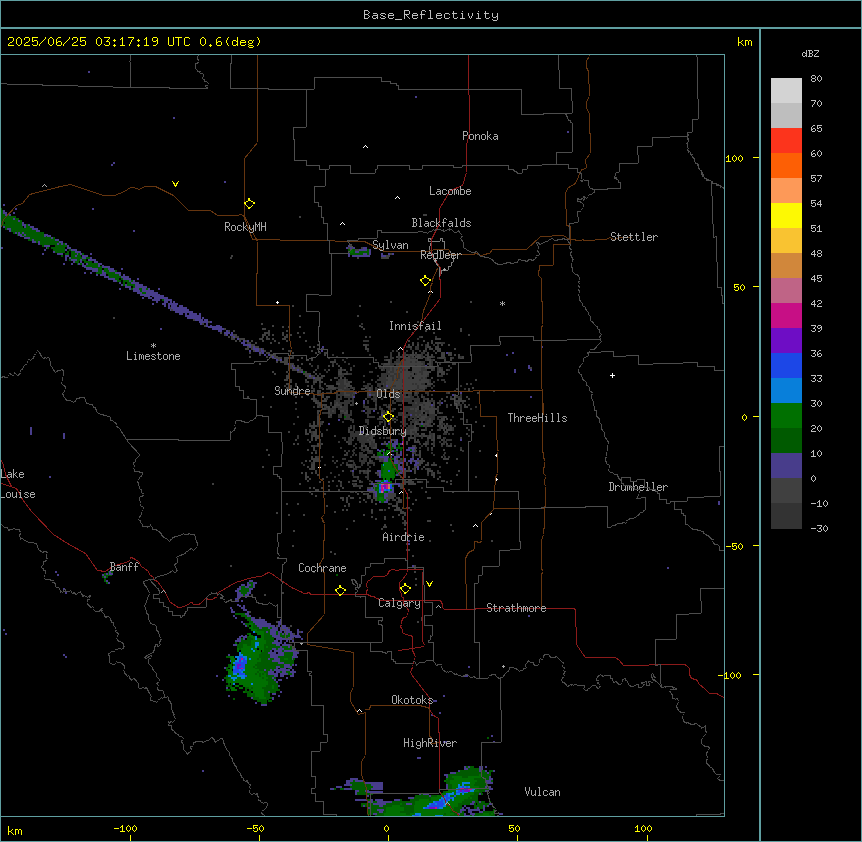Select the red 60-65 dBZ legend band
Viewport: 862px width, 842px height.
(786, 140)
